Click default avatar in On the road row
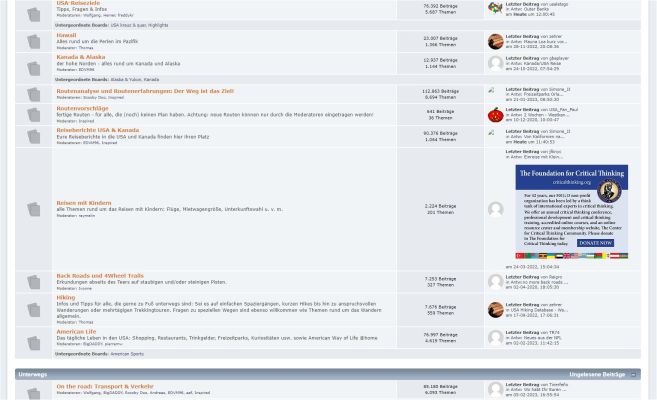 click(495, 390)
